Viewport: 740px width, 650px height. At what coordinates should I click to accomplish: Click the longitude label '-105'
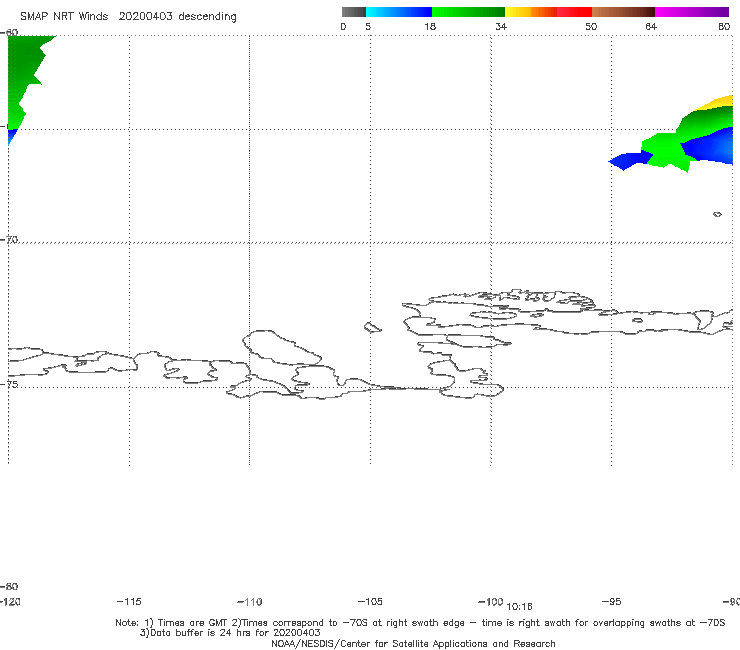tap(370, 602)
